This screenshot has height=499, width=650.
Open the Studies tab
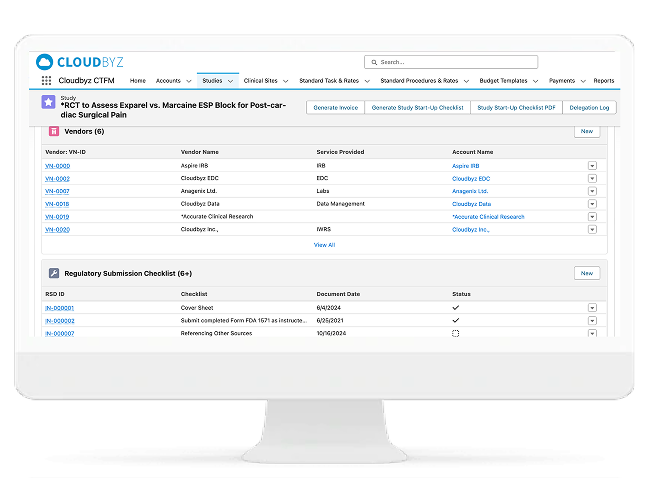click(212, 81)
